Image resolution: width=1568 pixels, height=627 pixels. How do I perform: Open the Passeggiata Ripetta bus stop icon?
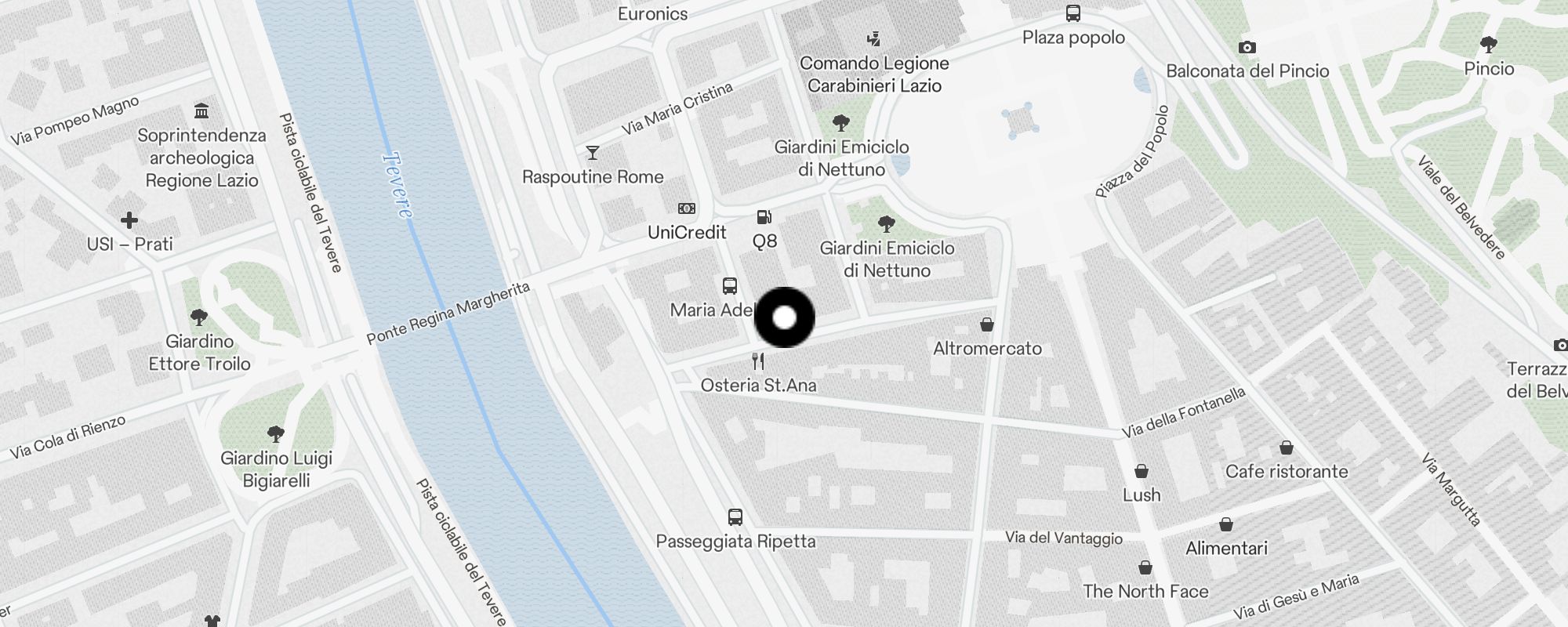click(x=735, y=517)
